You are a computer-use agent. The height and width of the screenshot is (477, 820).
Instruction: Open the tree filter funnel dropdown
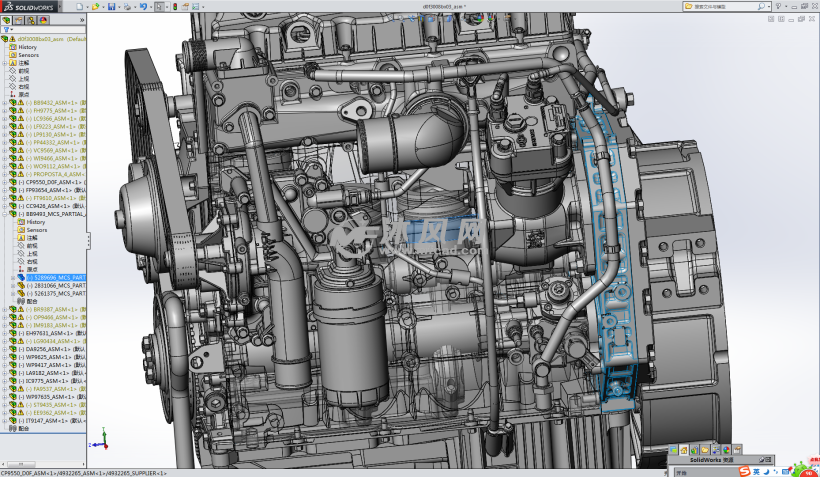coord(8,29)
